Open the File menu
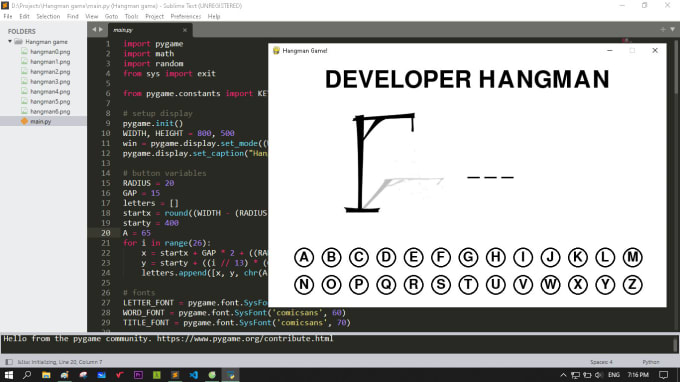This screenshot has width=680, height=382. tap(8, 16)
